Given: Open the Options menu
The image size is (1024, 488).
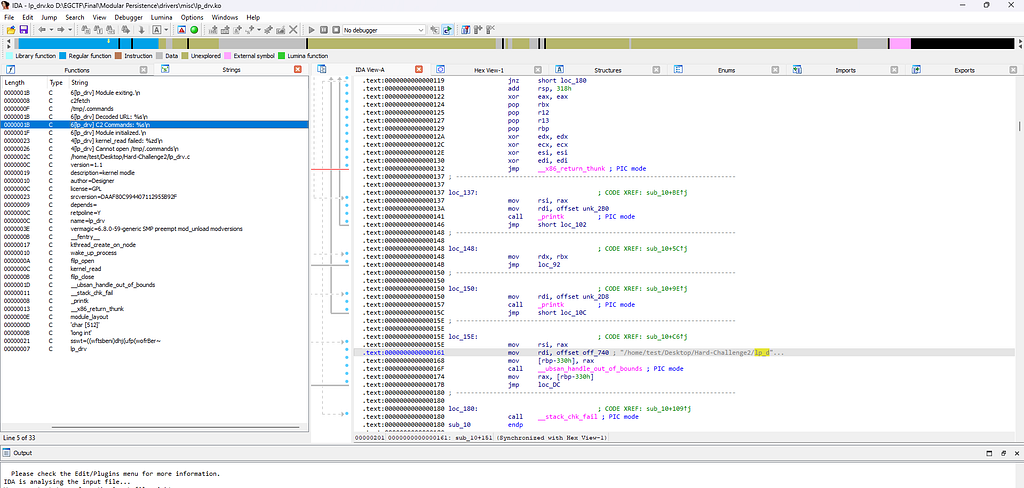Looking at the screenshot, I should (192, 17).
